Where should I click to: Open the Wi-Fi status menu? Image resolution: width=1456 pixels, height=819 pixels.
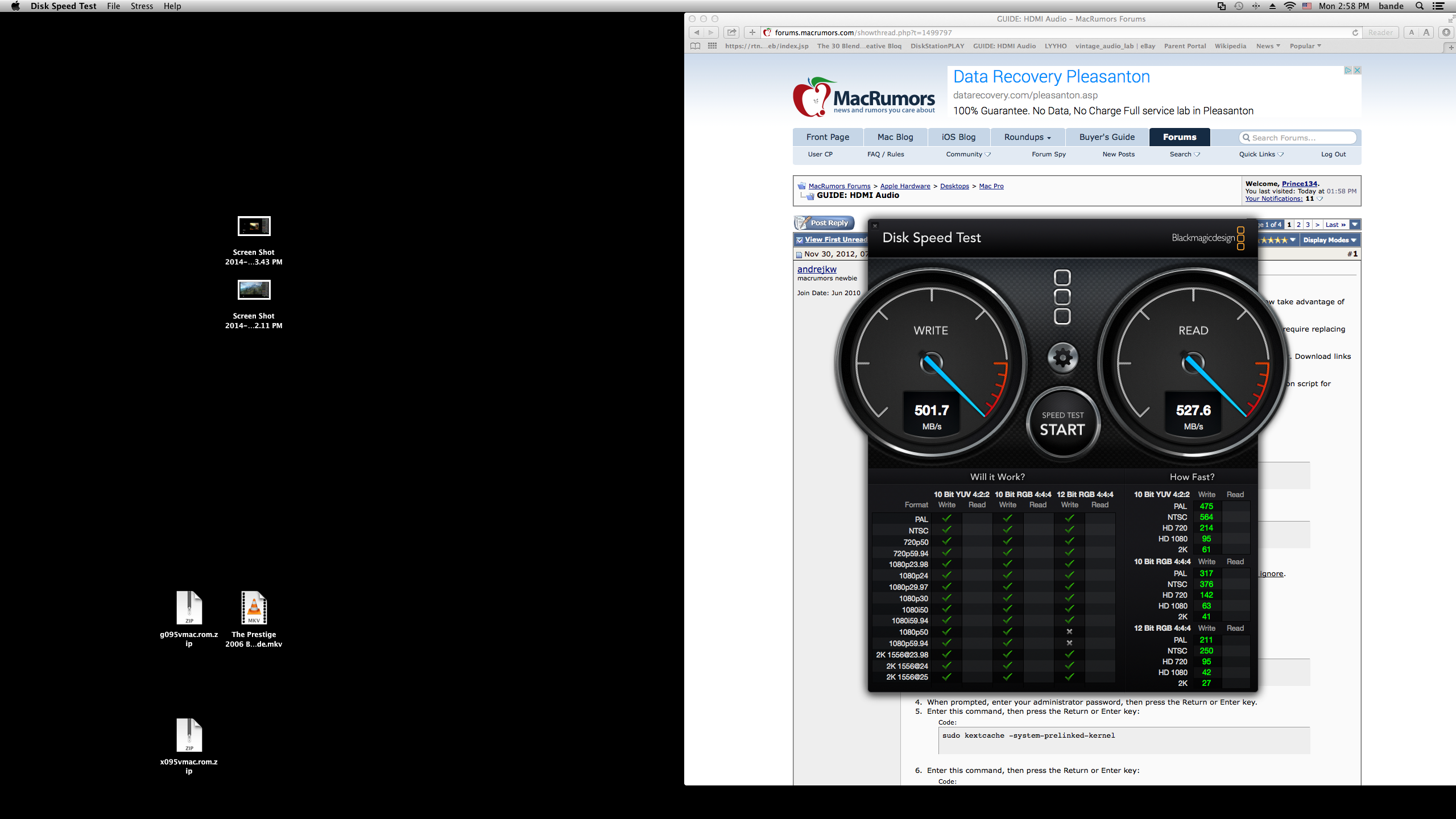tap(1290, 6)
